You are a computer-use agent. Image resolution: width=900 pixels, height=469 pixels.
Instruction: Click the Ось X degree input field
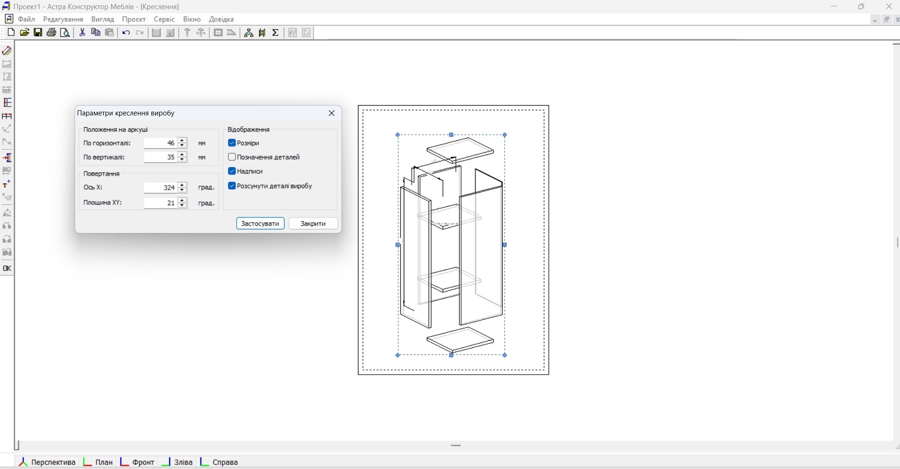click(x=161, y=187)
